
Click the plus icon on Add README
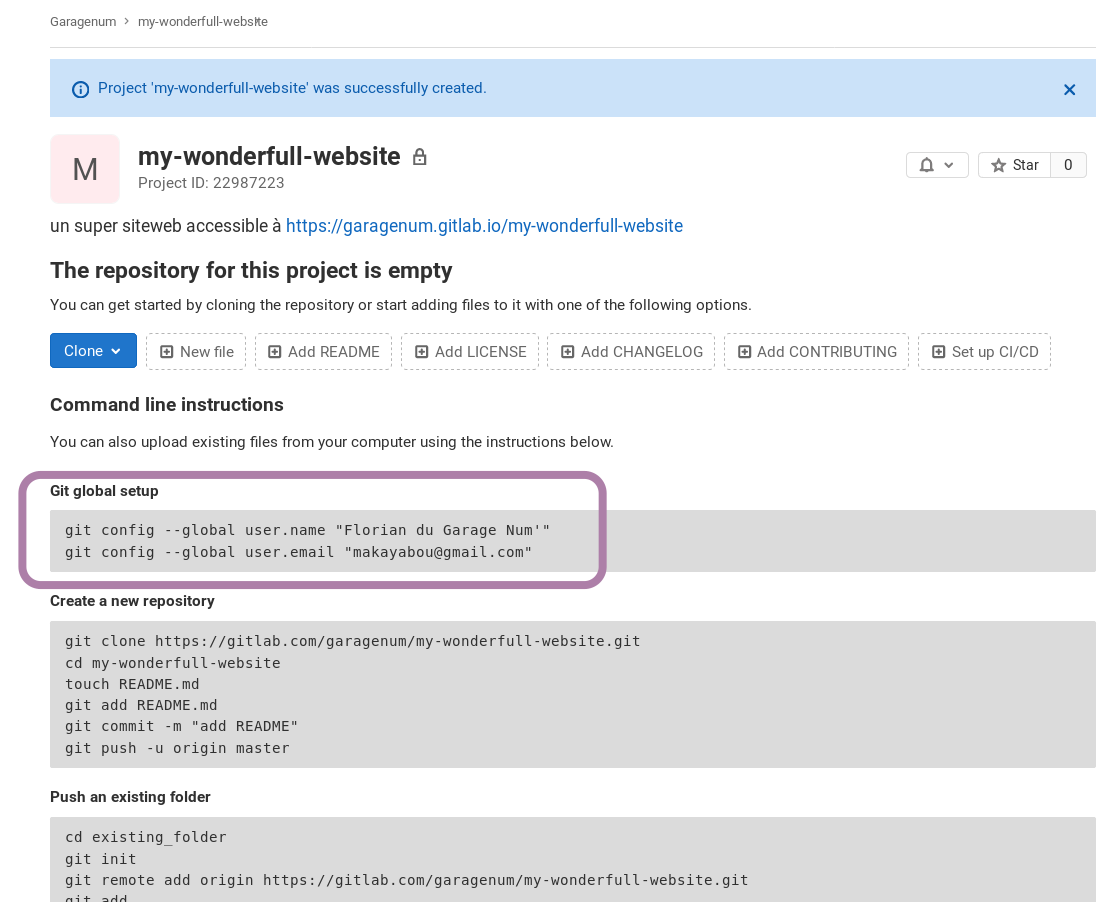tap(274, 351)
